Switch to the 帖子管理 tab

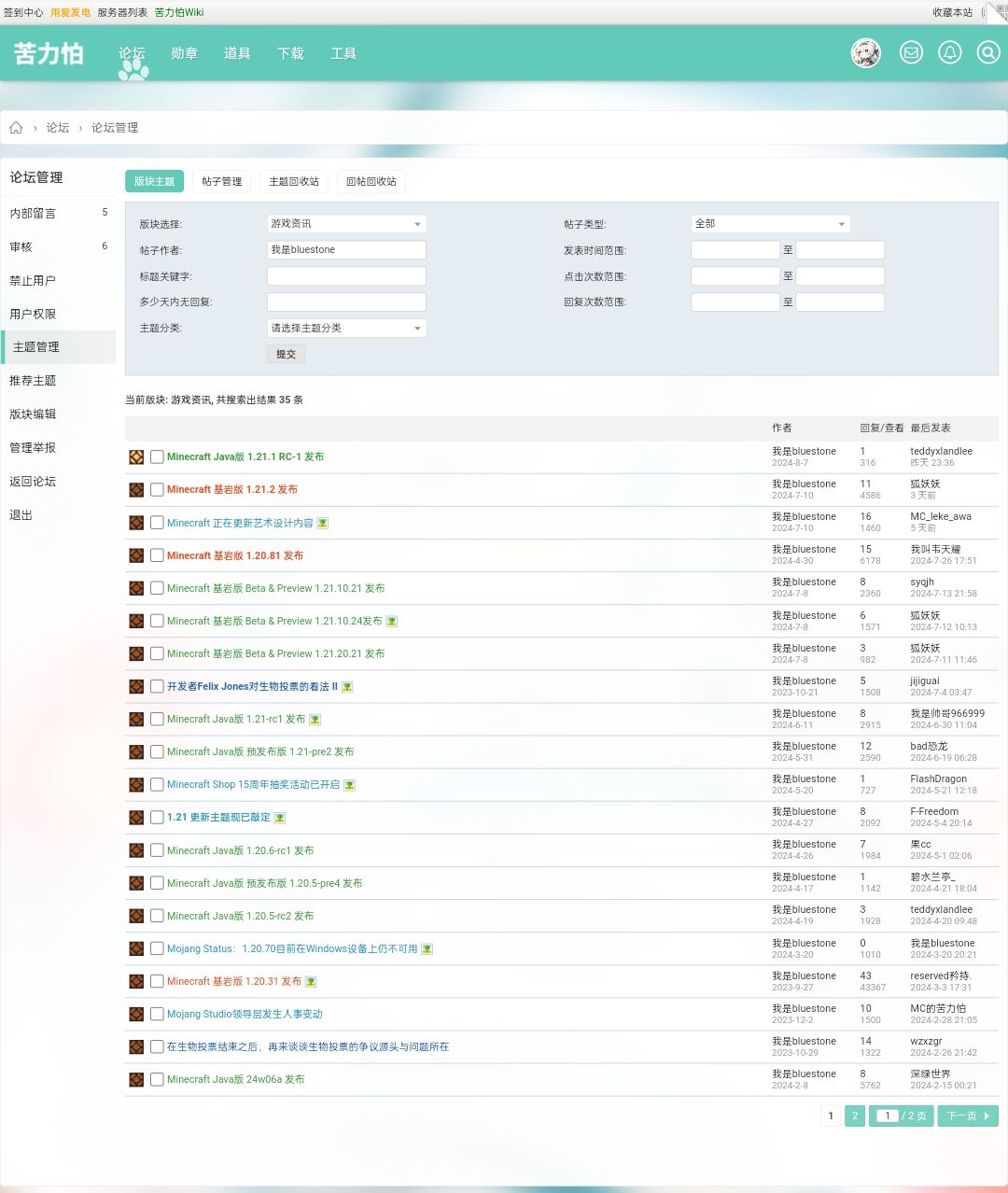coord(222,181)
